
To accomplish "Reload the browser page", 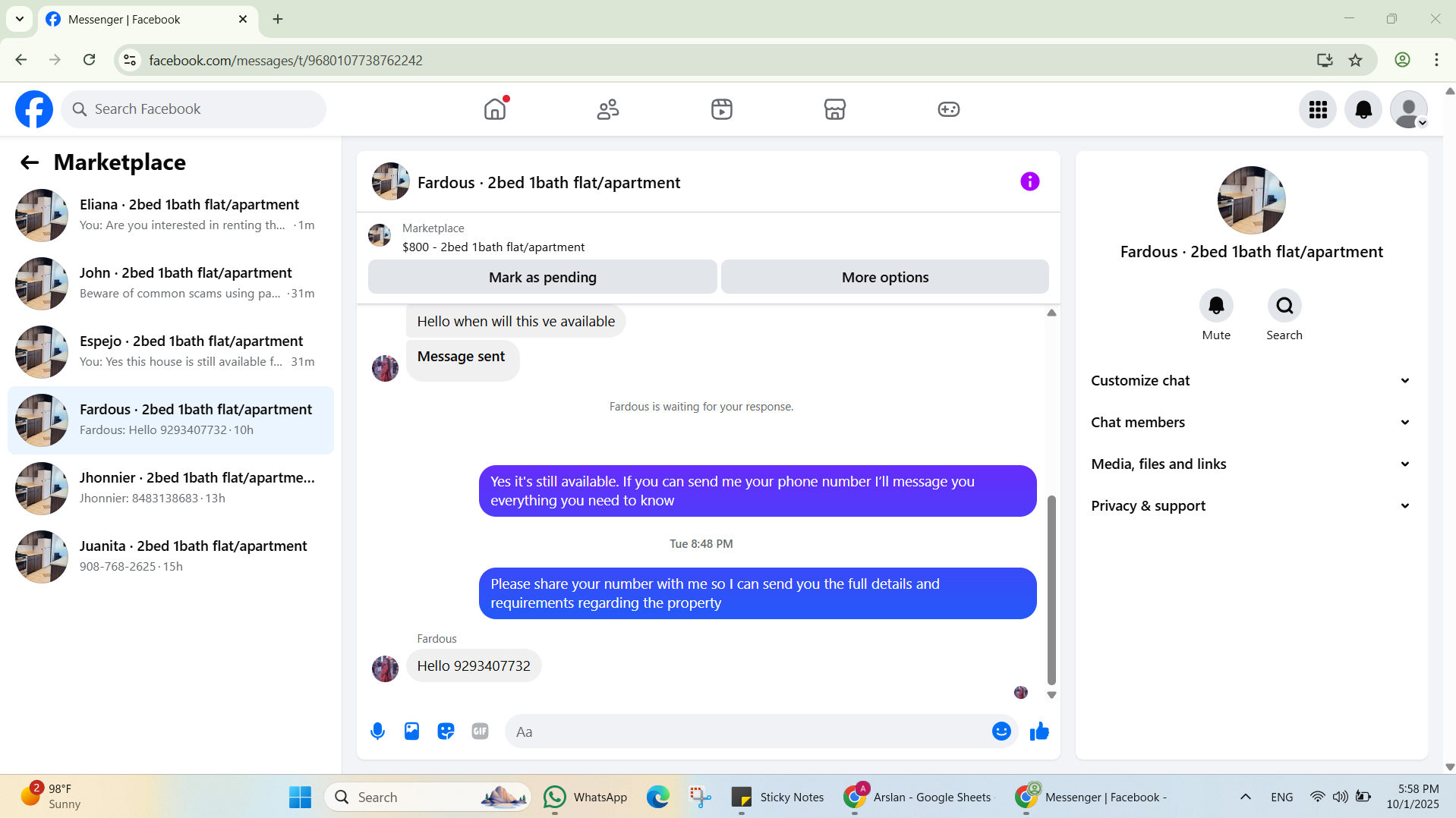I will click(x=90, y=60).
